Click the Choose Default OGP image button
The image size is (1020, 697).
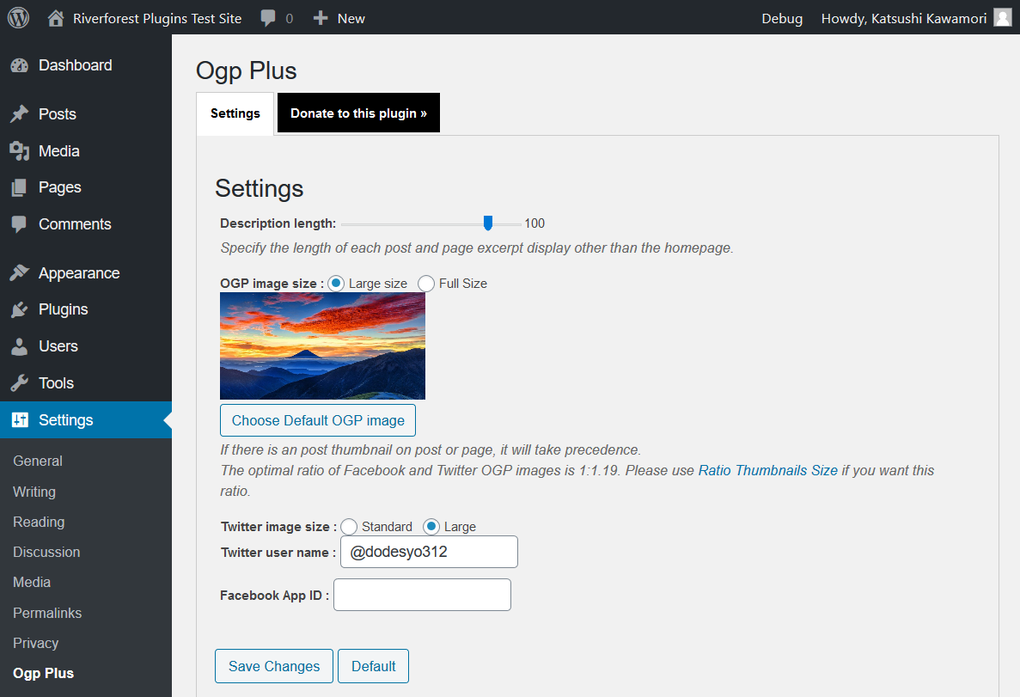[317, 420]
